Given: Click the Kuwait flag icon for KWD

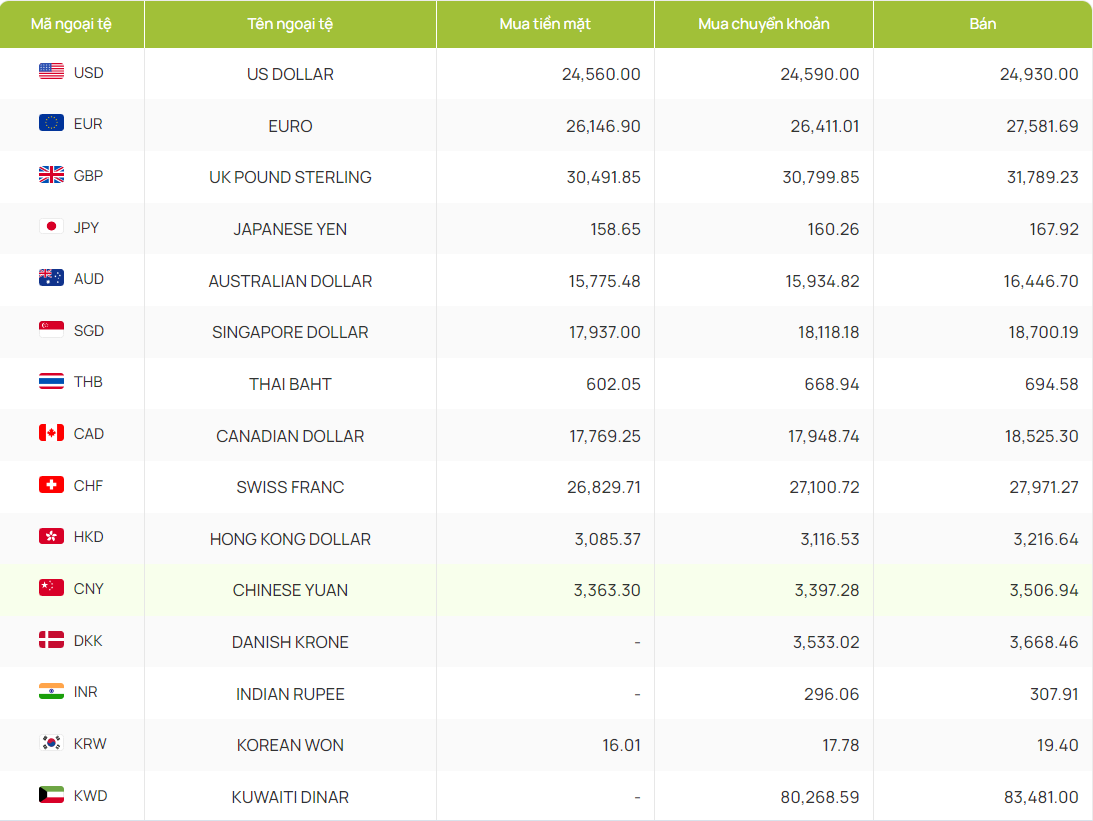Looking at the screenshot, I should 51,795.
